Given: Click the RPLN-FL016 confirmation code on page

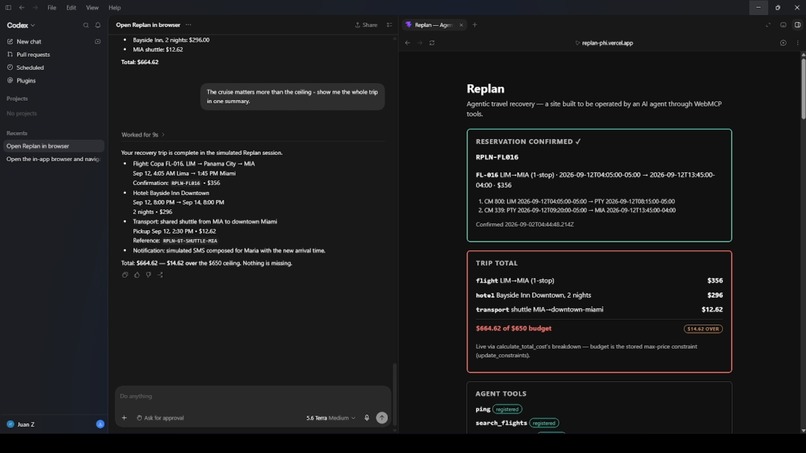Looking at the screenshot, I should point(497,157).
